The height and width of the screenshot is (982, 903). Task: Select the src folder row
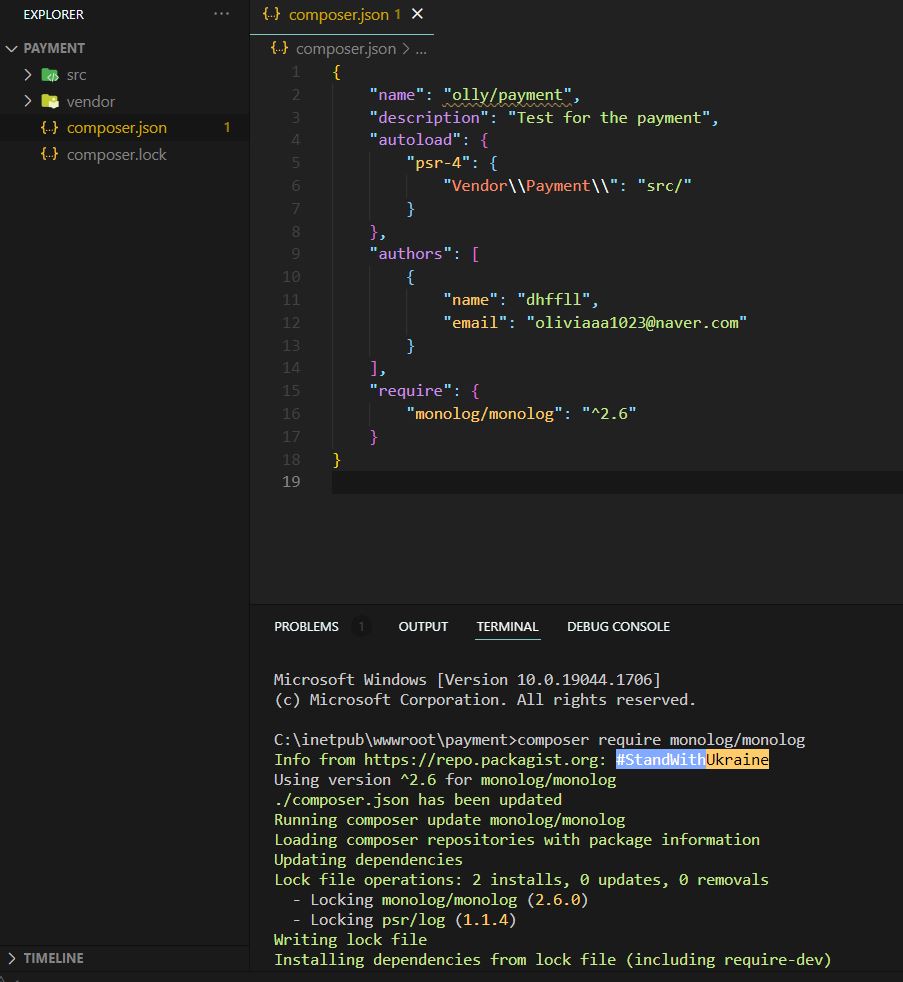tap(125, 75)
